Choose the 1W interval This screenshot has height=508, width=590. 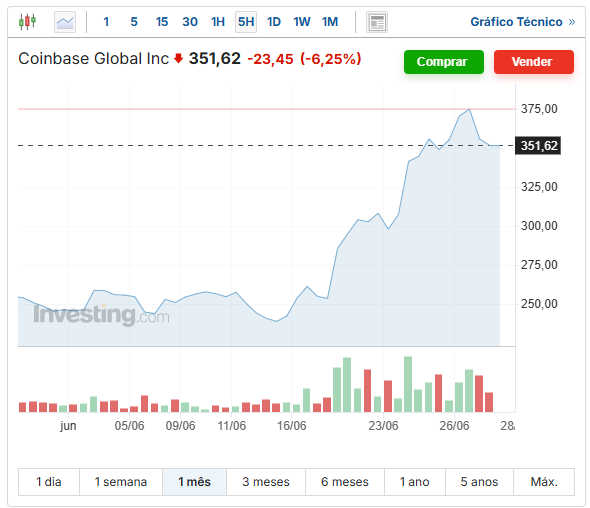[302, 22]
